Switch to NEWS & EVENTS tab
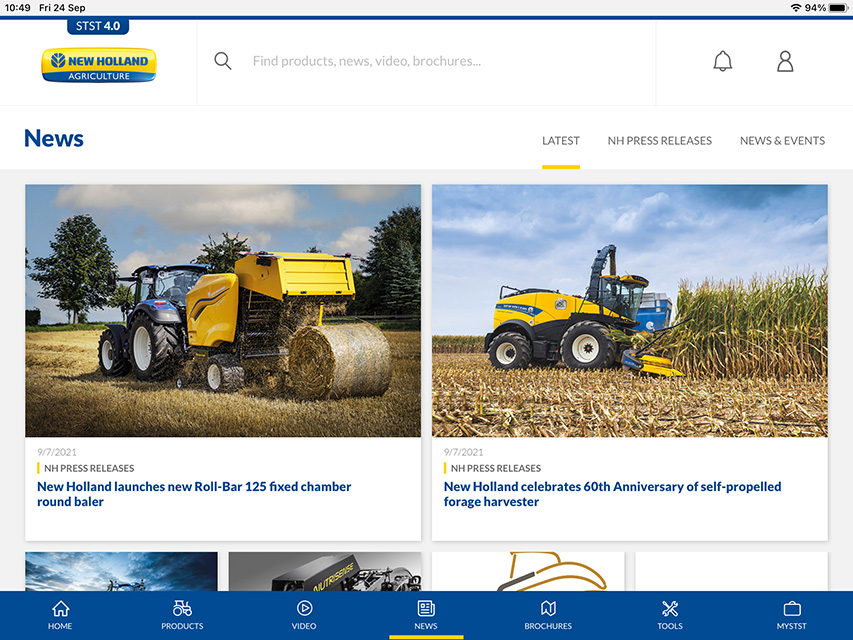 (782, 141)
